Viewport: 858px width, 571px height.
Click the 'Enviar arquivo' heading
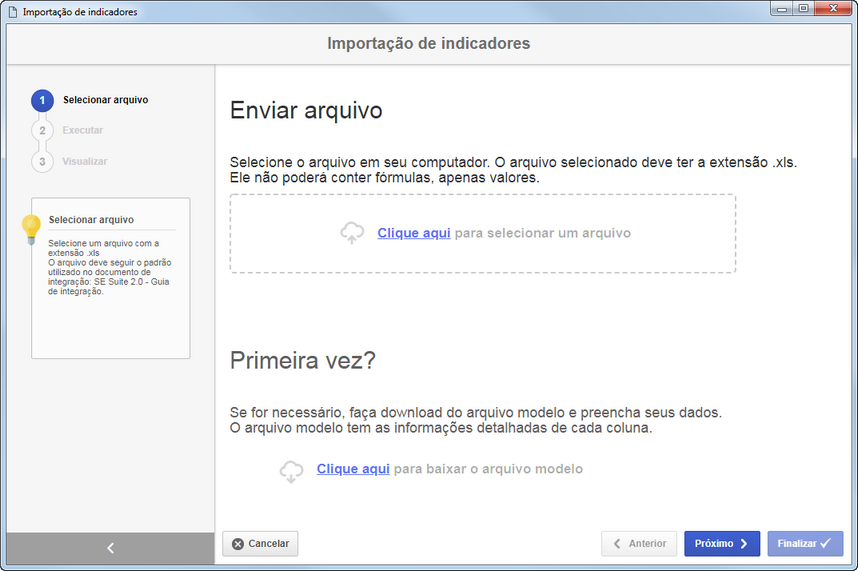click(x=306, y=110)
